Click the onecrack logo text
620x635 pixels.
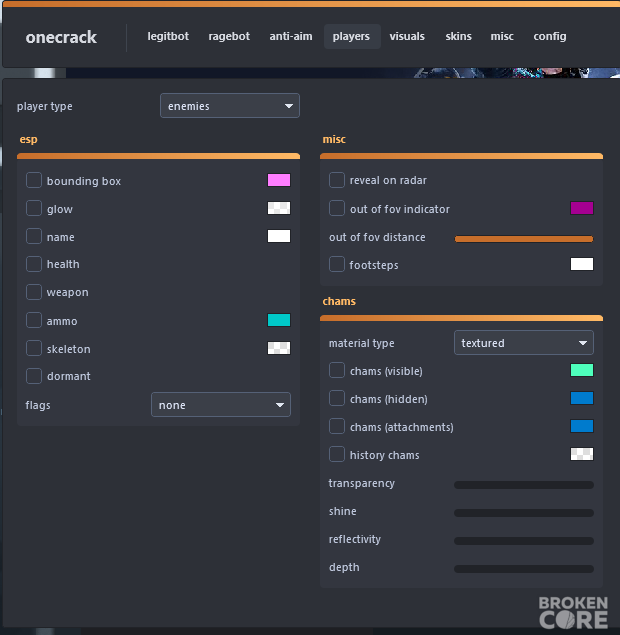61,37
